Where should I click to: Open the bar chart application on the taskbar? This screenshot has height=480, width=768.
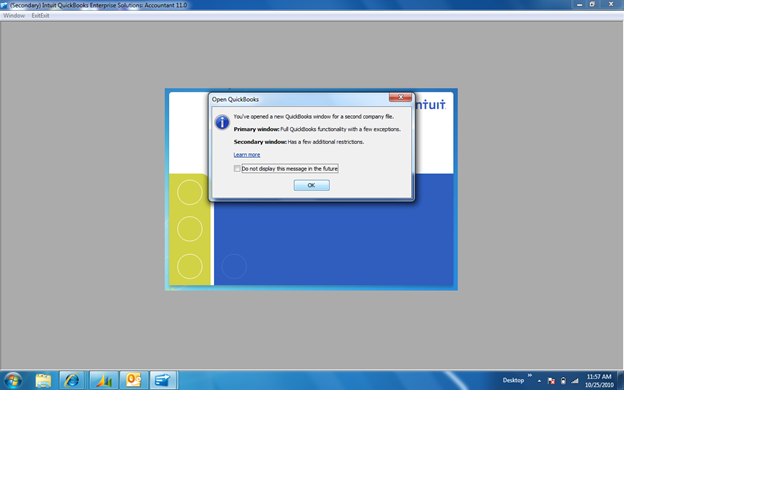(103, 381)
